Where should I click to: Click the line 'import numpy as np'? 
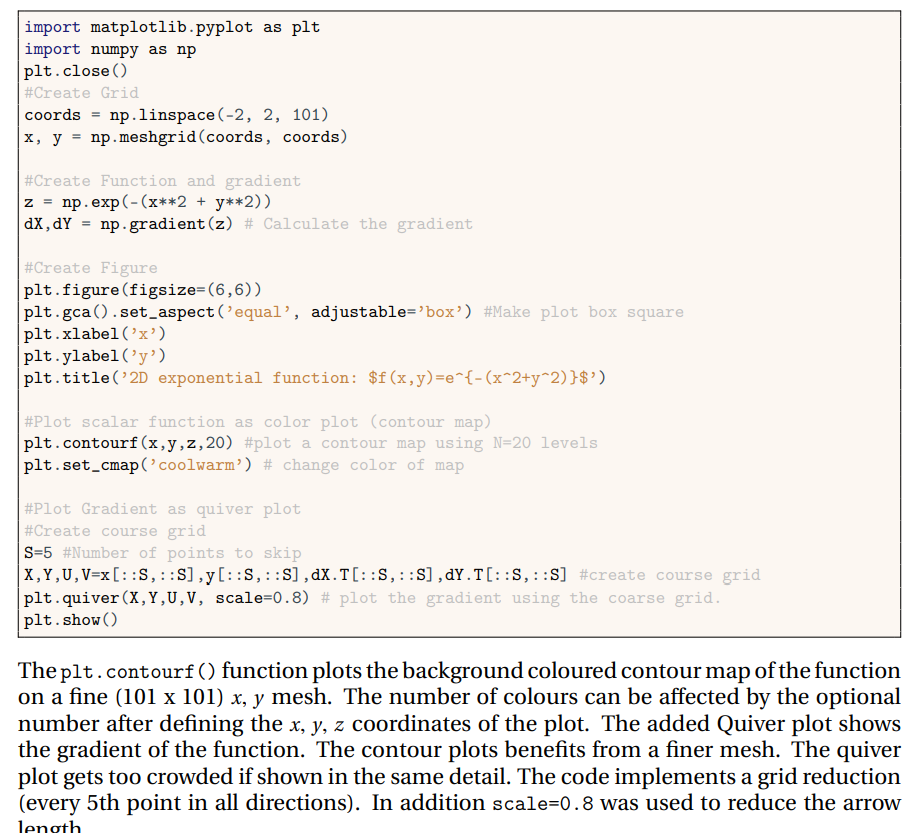tap(110, 49)
